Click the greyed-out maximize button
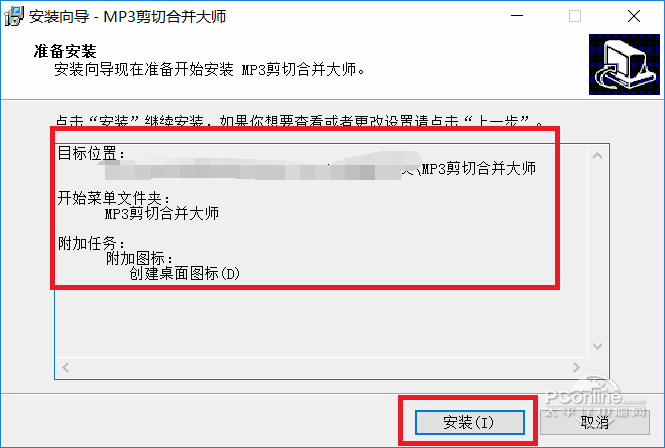 575,16
